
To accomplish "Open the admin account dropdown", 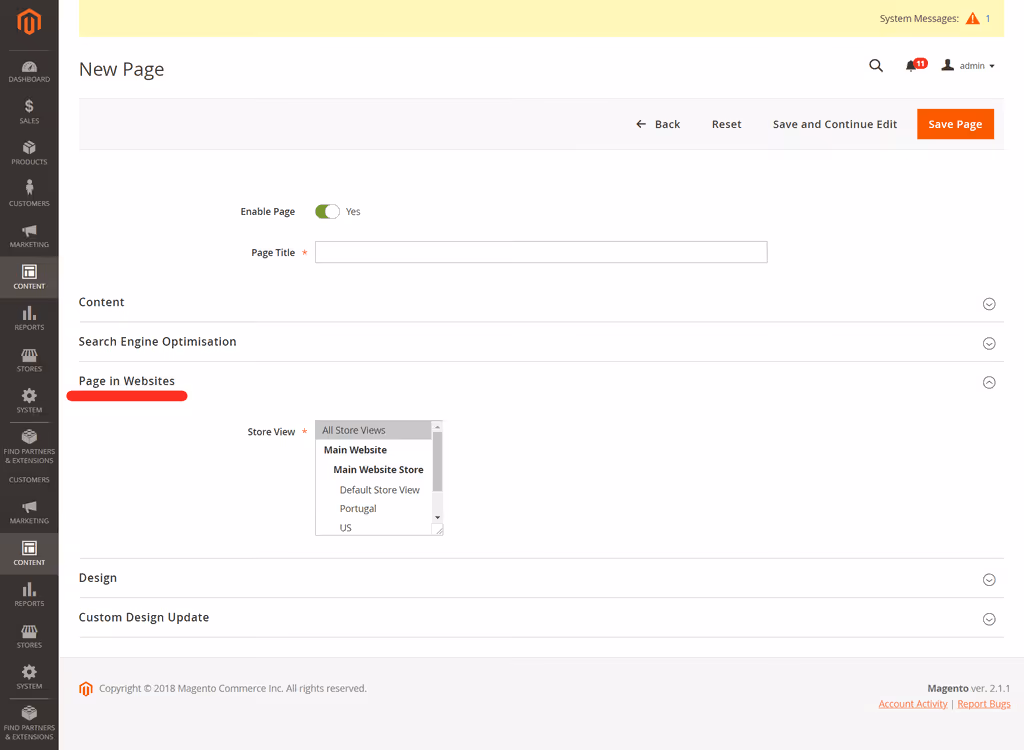I will tap(968, 65).
